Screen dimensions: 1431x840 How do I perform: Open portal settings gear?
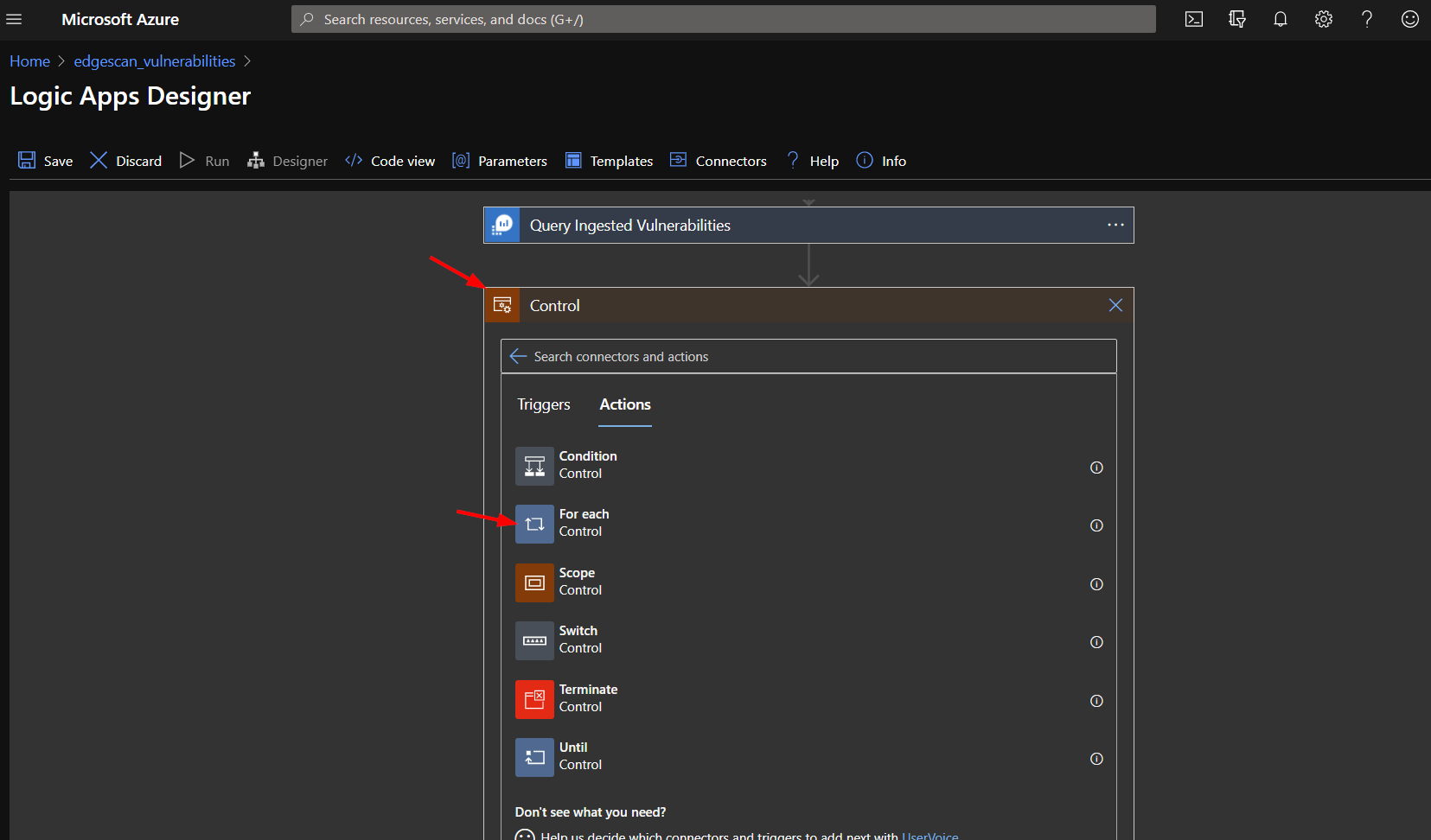(x=1324, y=19)
